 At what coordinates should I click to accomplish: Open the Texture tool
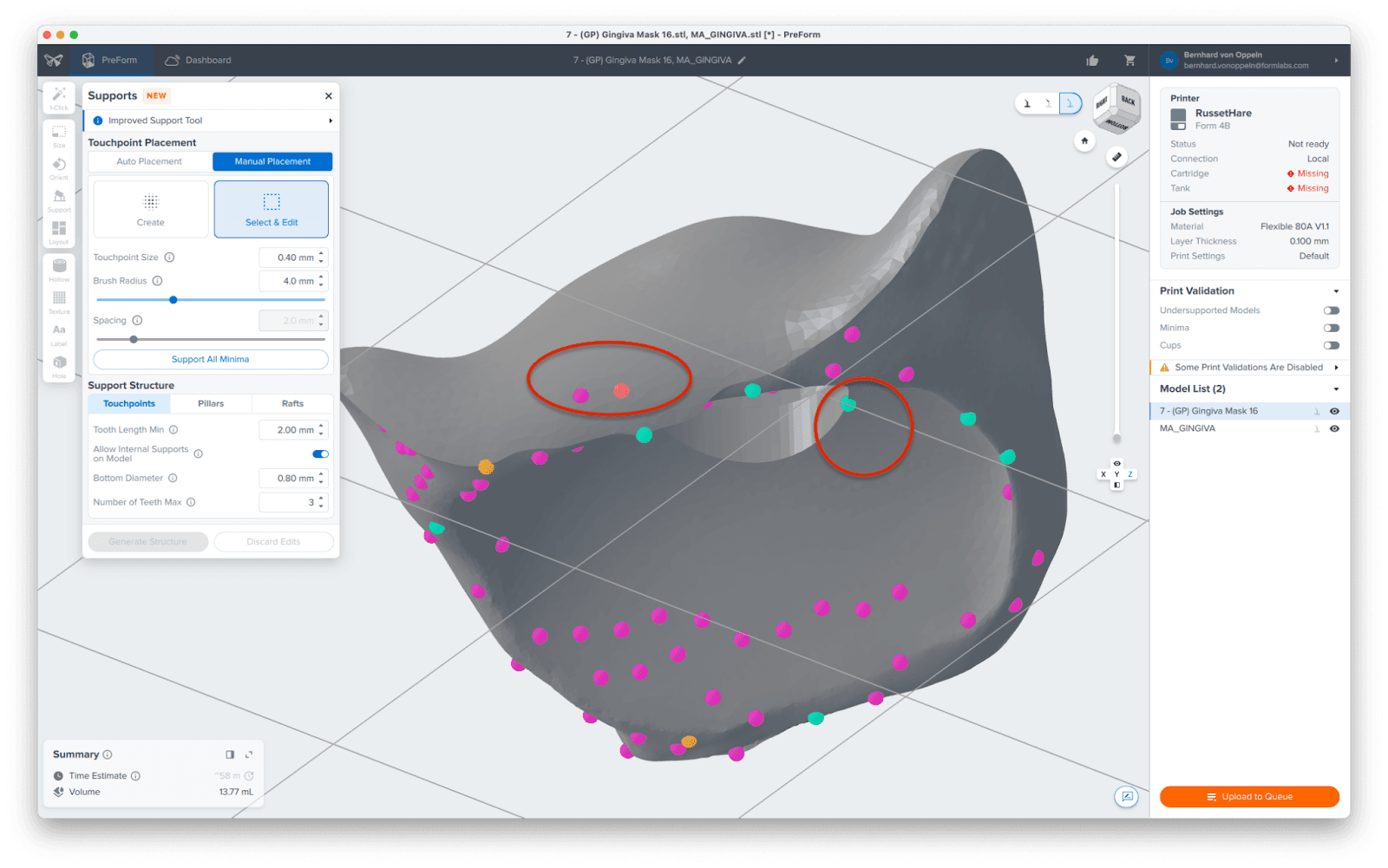59,300
